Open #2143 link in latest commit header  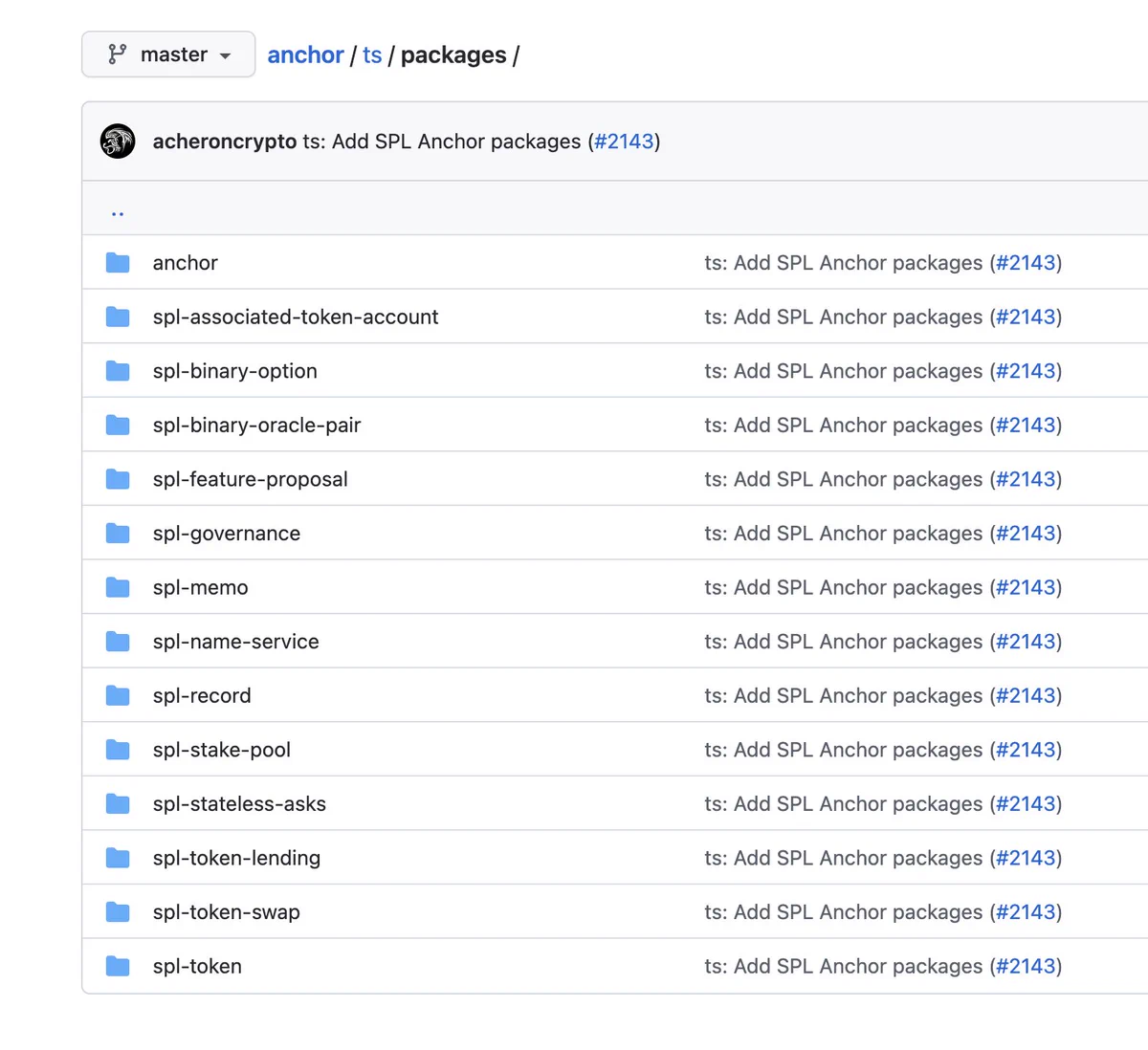(624, 142)
